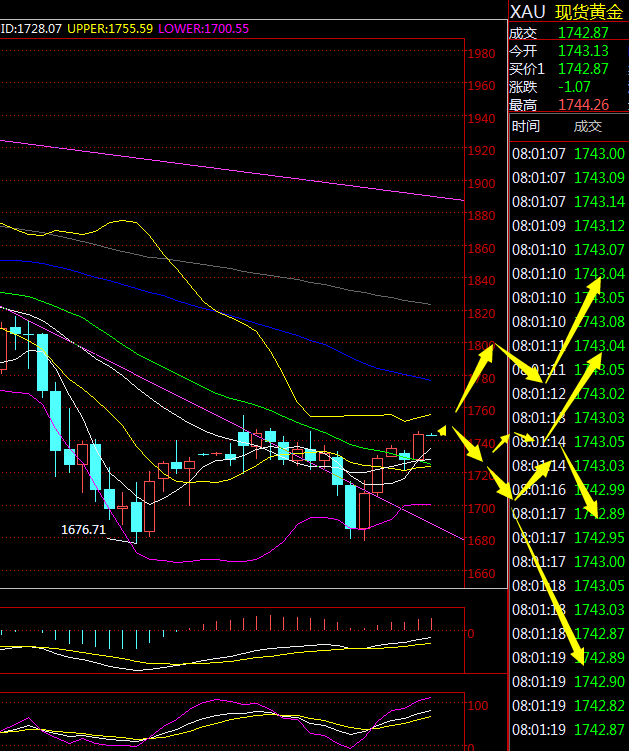Select the XAU symbol code in the quote panel
The height and width of the screenshot is (751, 629).
click(527, 12)
